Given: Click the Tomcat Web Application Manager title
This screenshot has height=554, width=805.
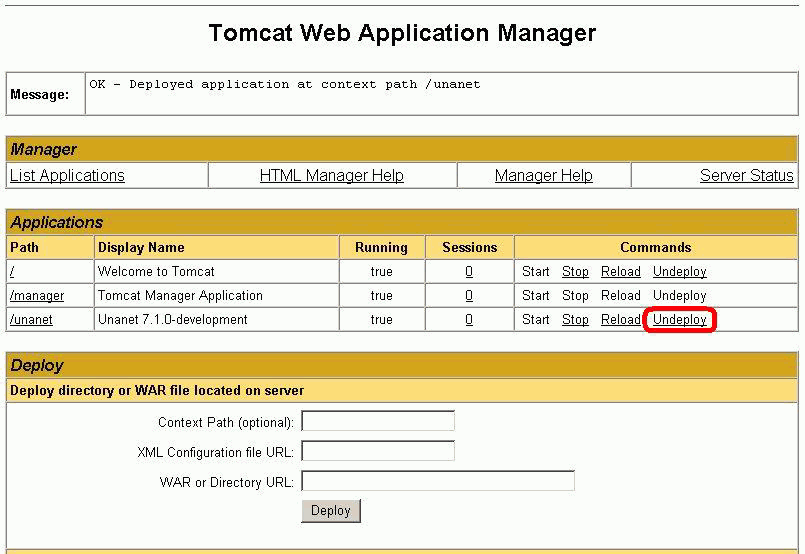Looking at the screenshot, I should point(402,33).
